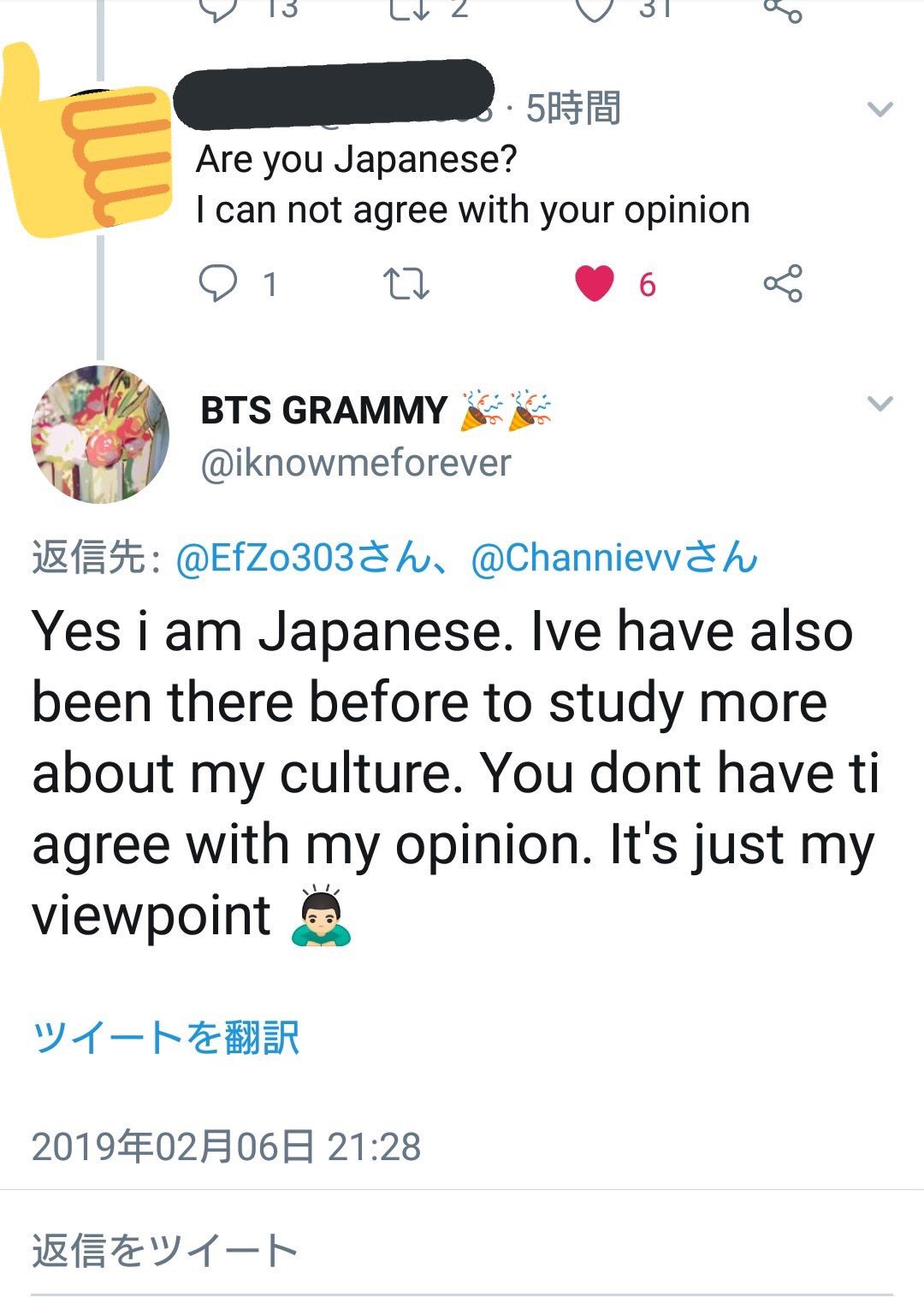Expand the BTS GRAMMY tweet options chevron

(x=880, y=403)
